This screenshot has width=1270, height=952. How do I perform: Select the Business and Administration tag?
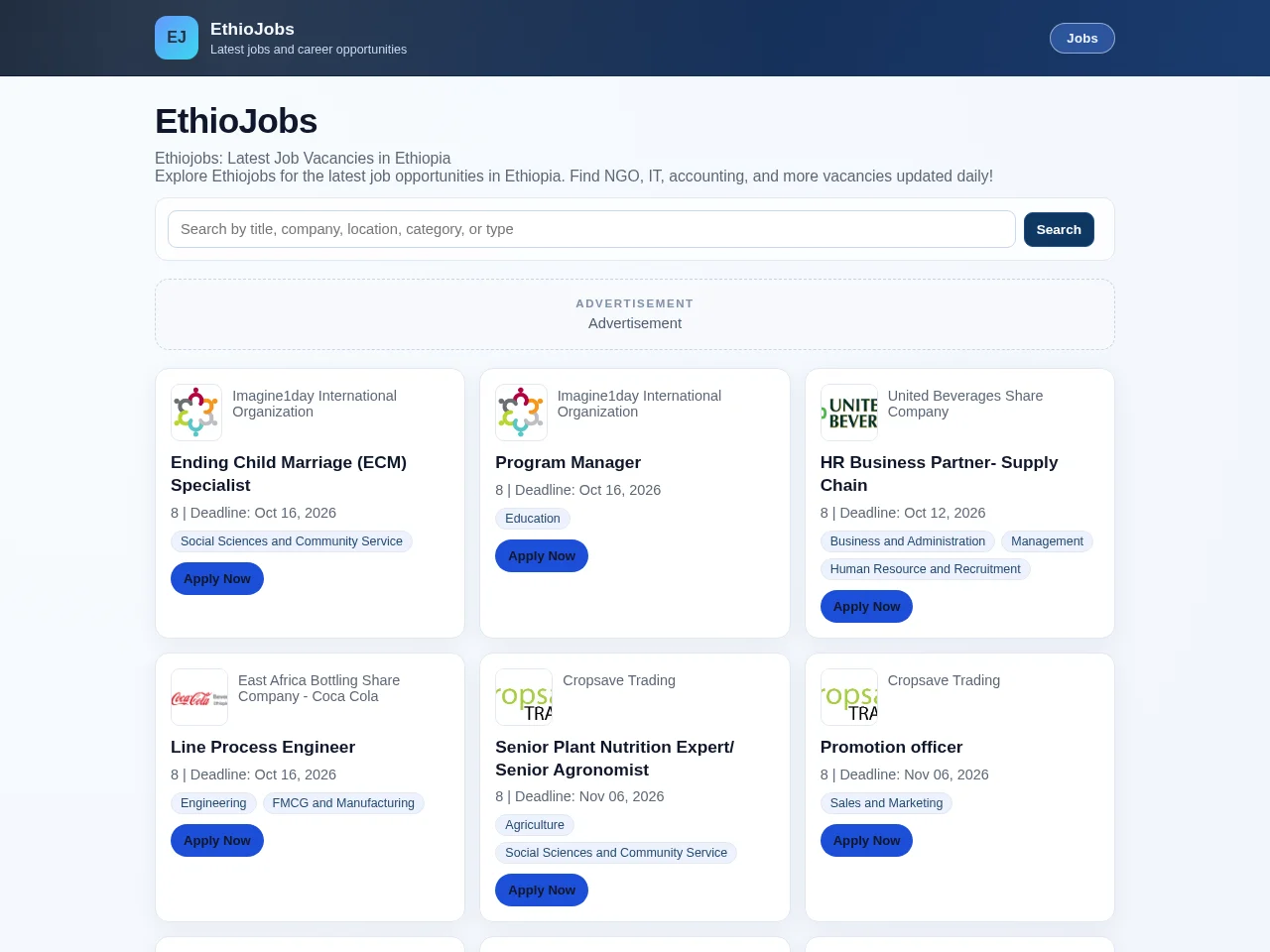pyautogui.click(x=908, y=541)
